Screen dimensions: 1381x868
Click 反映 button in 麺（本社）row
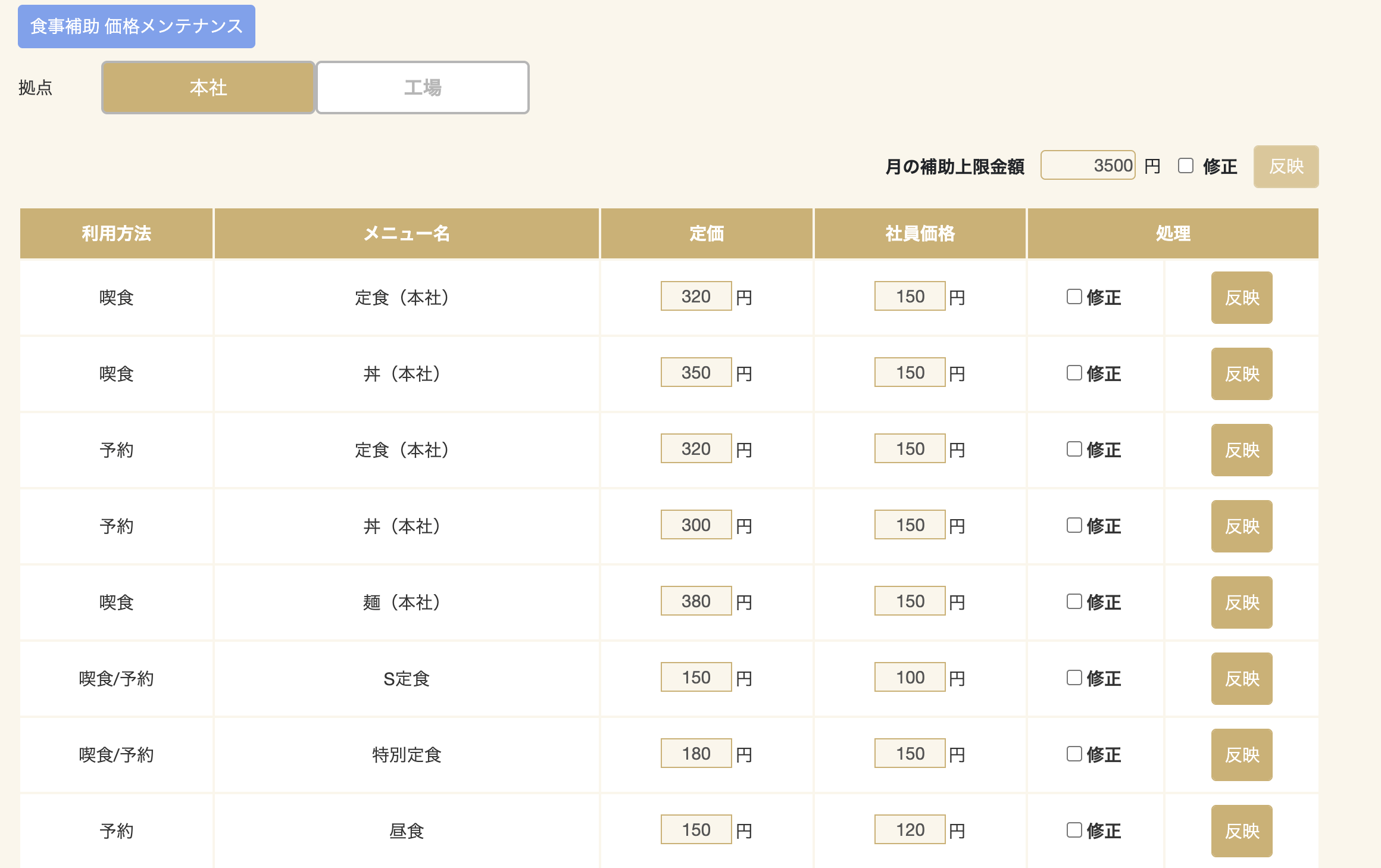click(x=1241, y=602)
